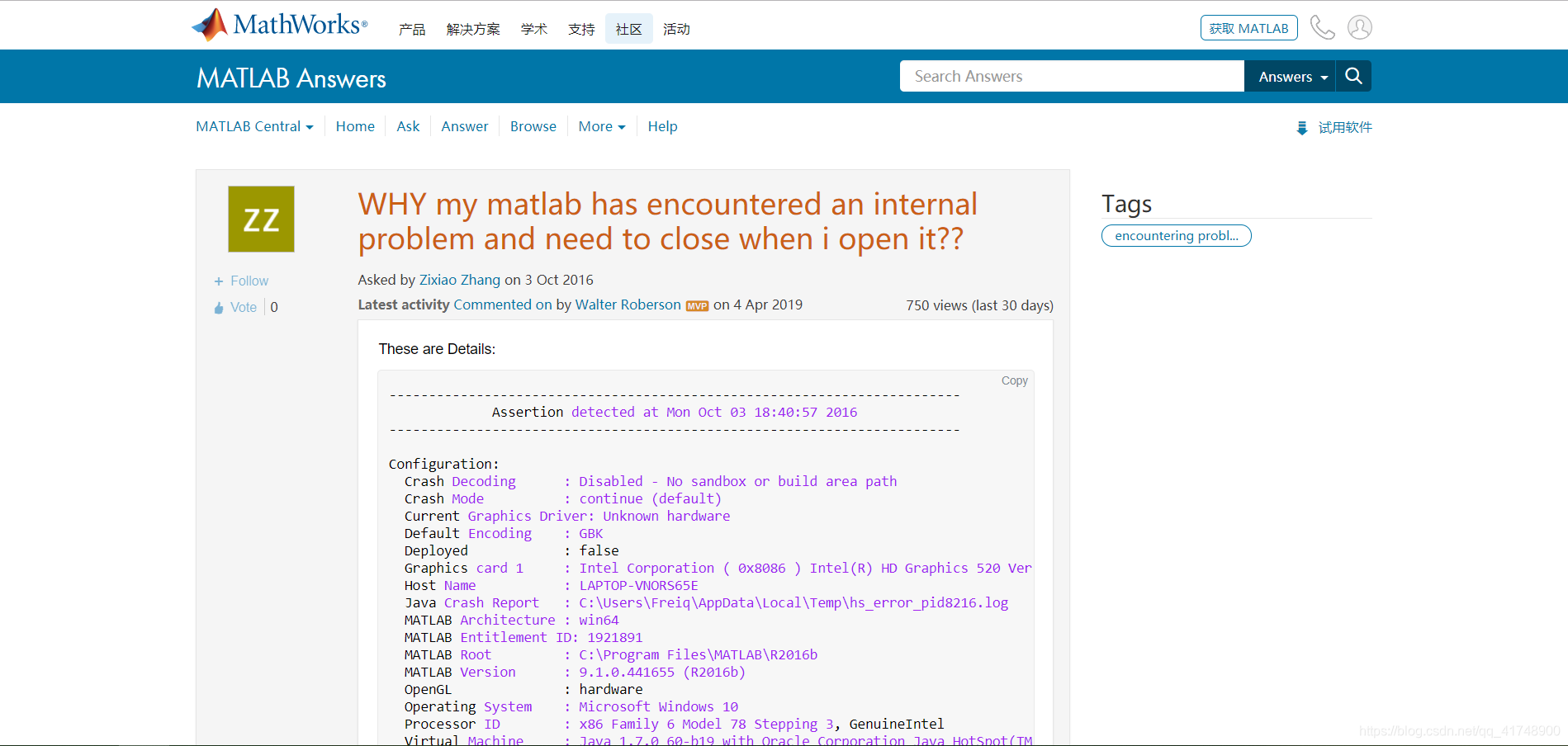Click the MathWorks logo
This screenshot has height=746, width=1568.
pyautogui.click(x=279, y=25)
